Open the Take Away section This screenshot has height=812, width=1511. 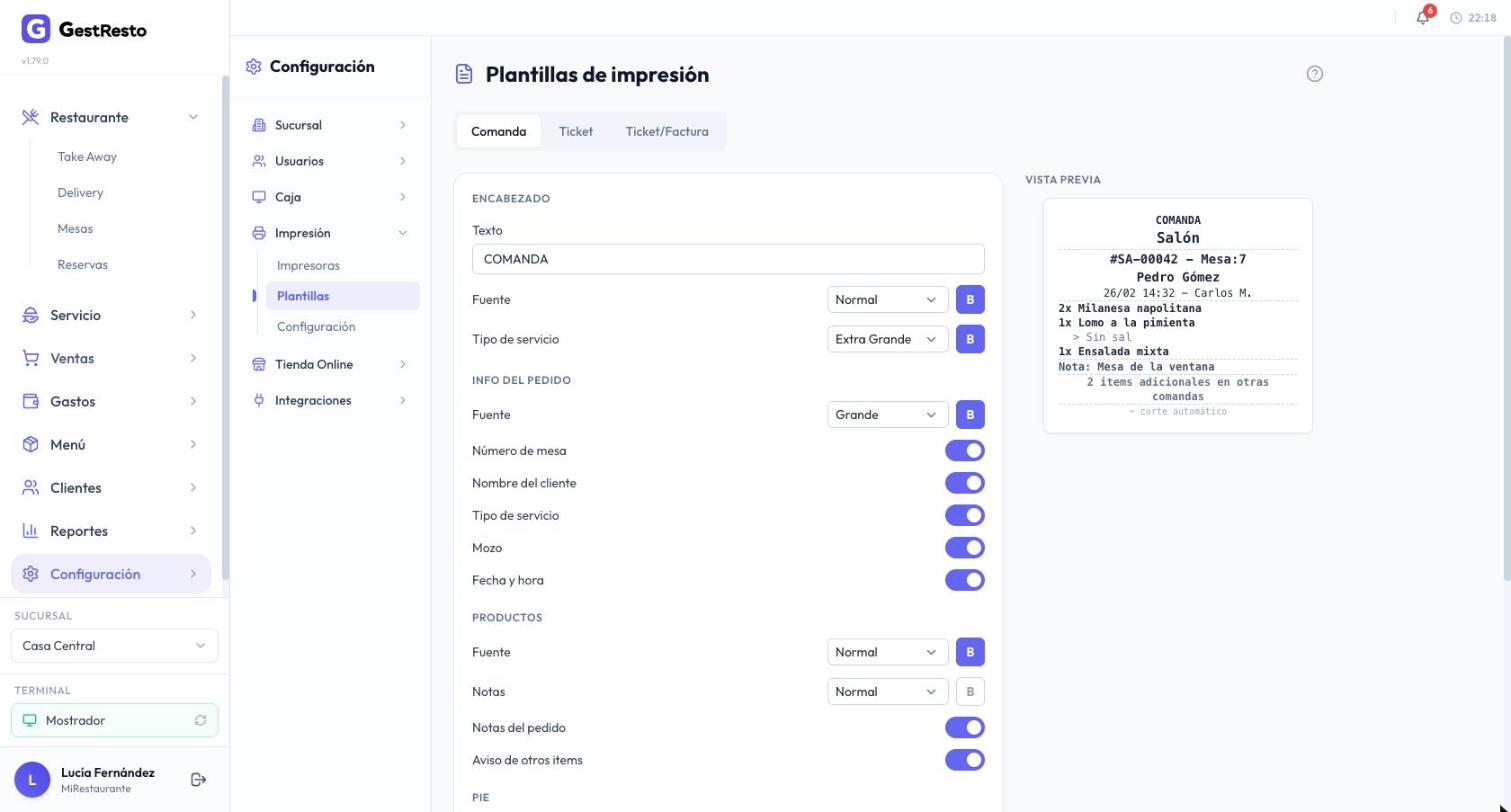pos(87,157)
